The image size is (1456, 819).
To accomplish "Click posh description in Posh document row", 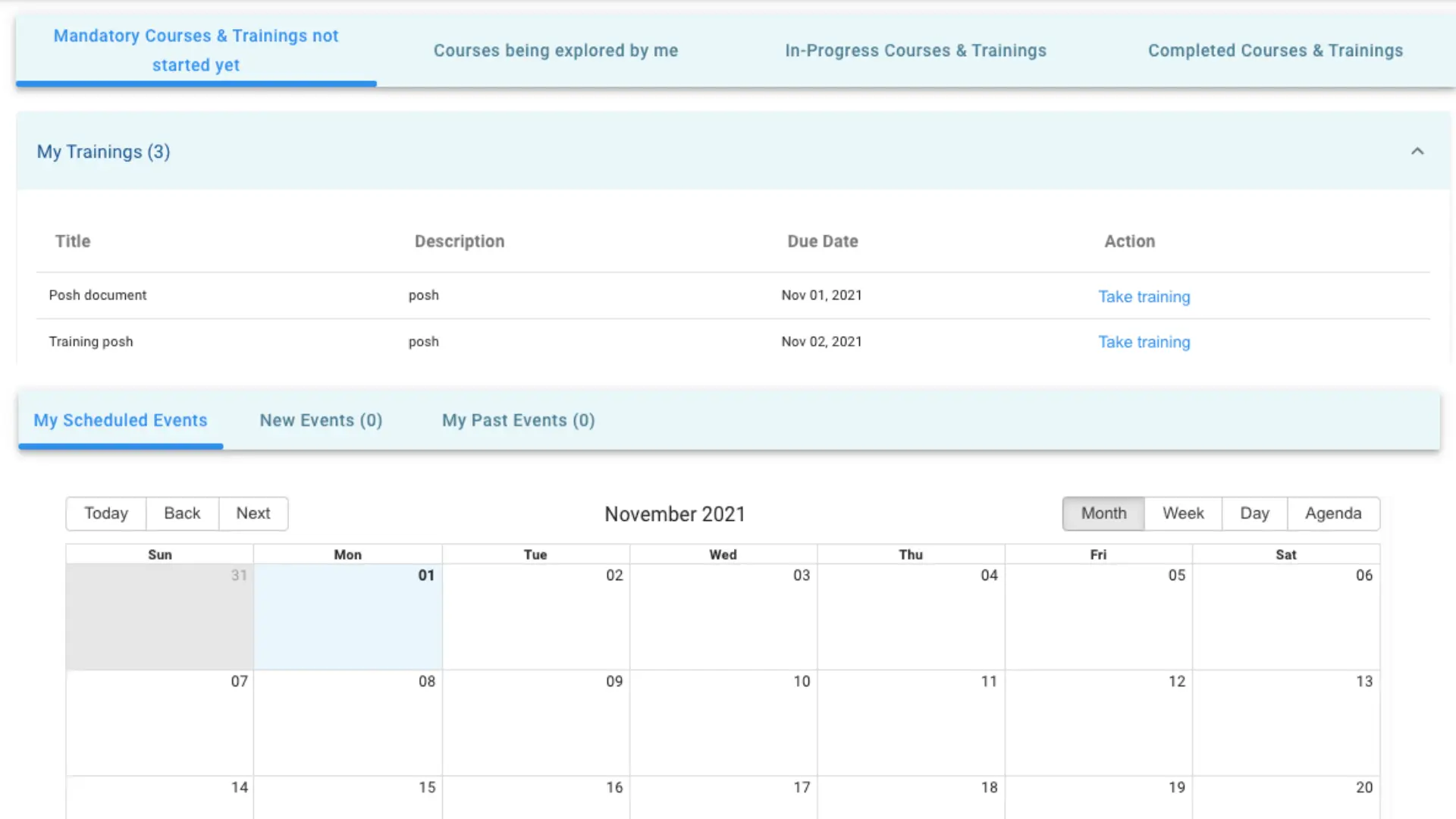I will point(423,295).
